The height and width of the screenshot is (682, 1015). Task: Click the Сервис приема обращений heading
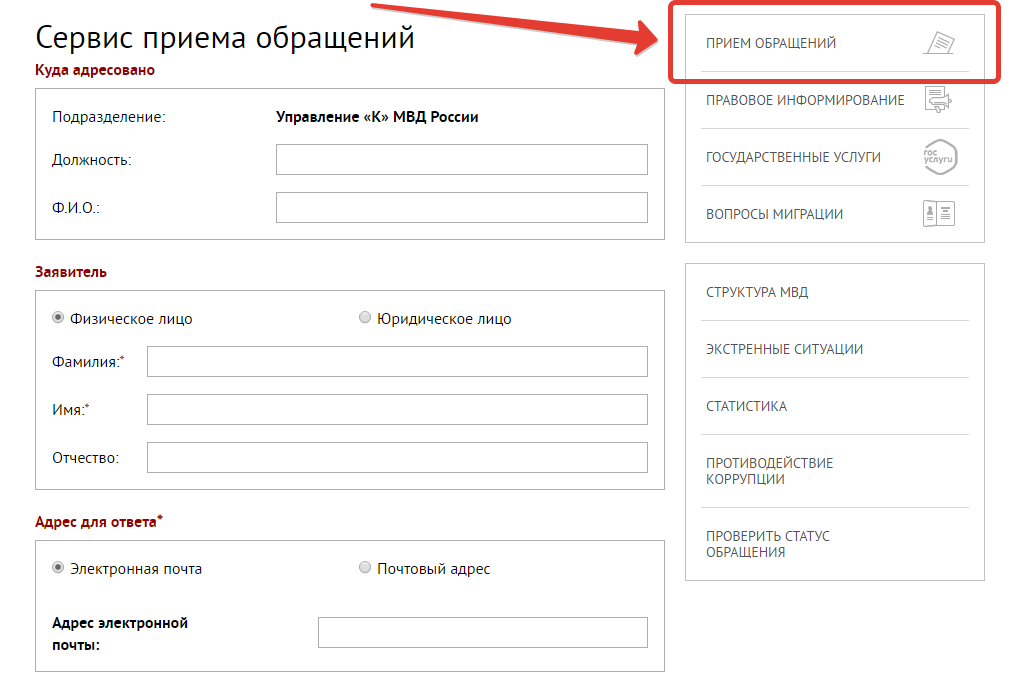tap(225, 38)
